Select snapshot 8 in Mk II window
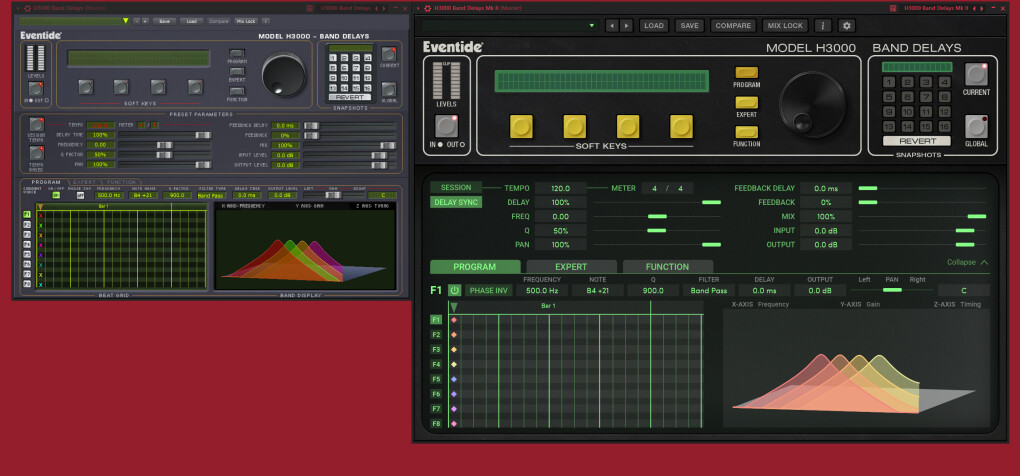The width and height of the screenshot is (1020, 476). [x=945, y=97]
